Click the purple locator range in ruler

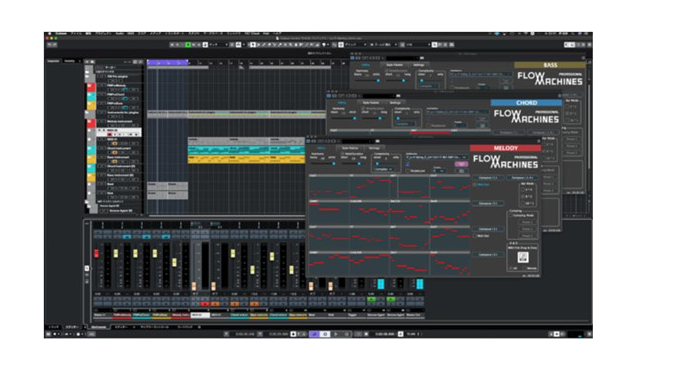[x=167, y=62]
